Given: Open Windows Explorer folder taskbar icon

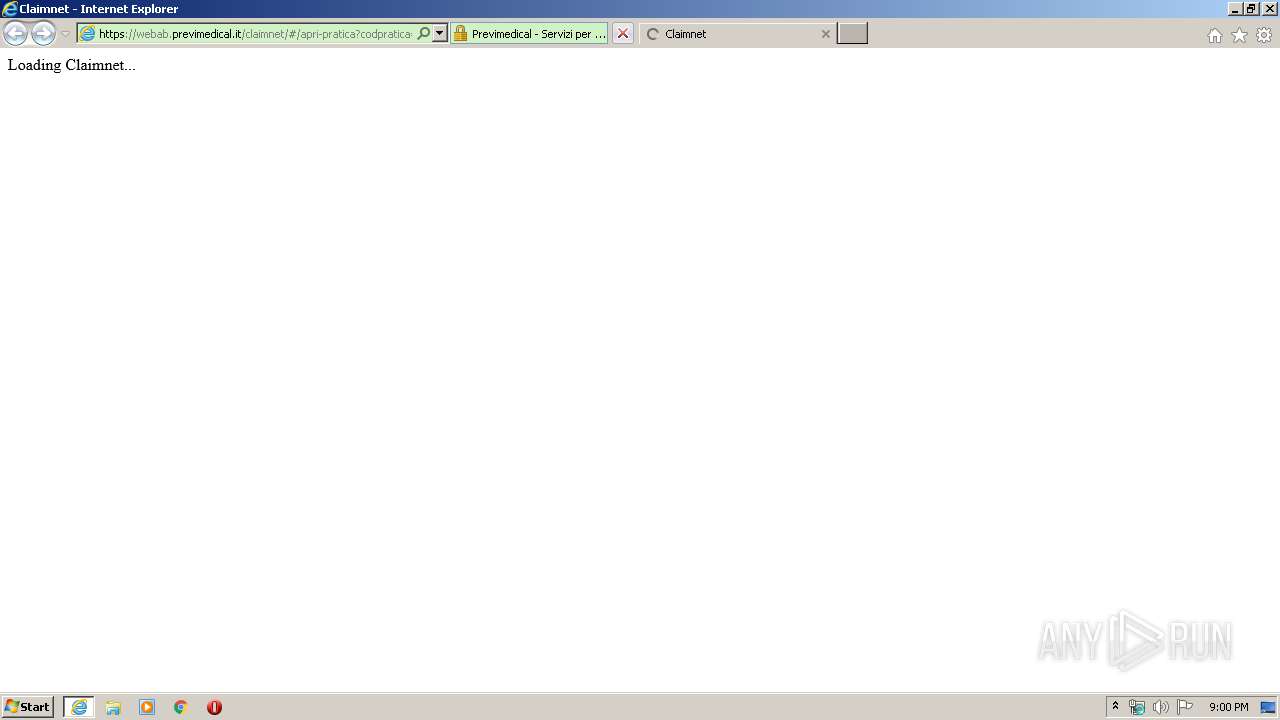Looking at the screenshot, I should 113,707.
